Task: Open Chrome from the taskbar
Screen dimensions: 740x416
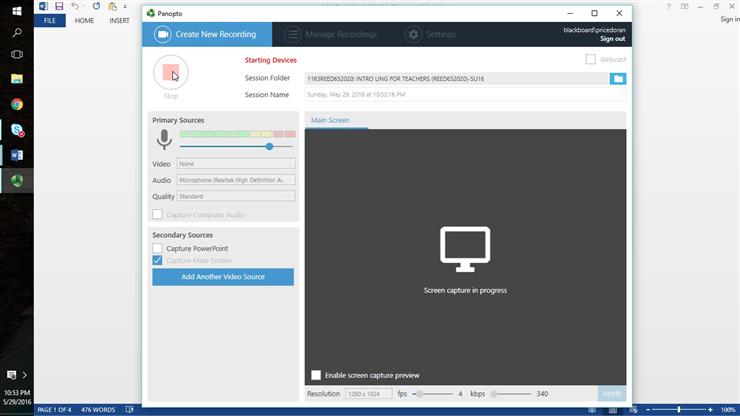Action: (x=17, y=104)
